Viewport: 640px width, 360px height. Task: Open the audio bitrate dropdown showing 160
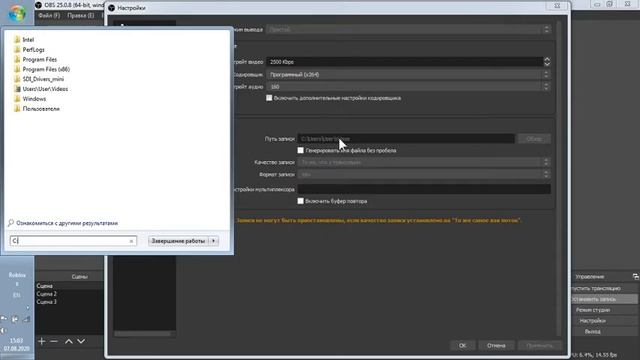408,87
